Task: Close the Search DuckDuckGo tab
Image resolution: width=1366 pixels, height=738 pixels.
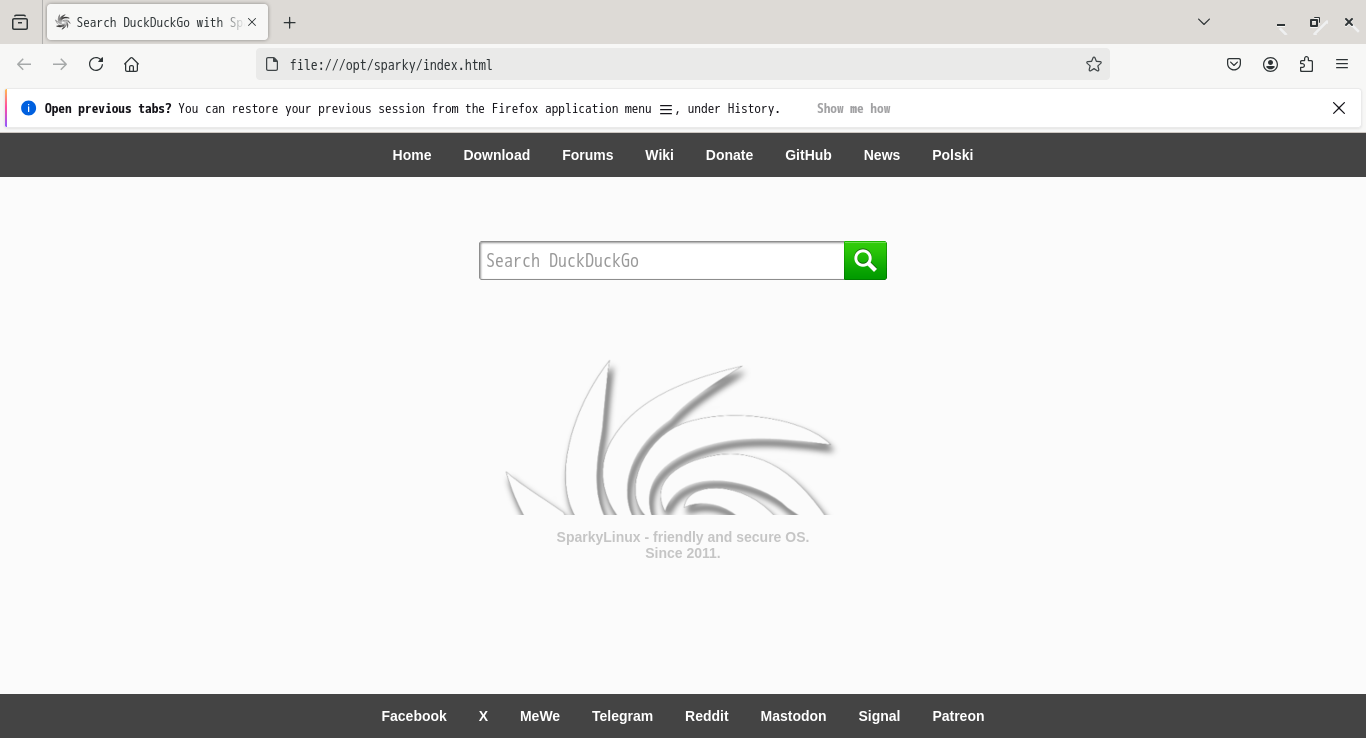Action: click(251, 22)
